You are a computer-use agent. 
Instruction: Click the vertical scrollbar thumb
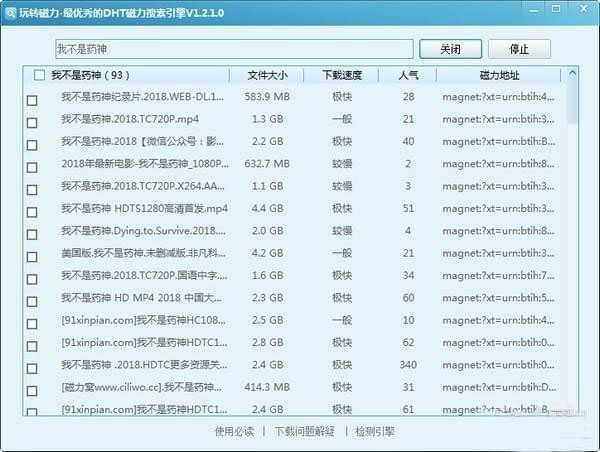point(572,101)
